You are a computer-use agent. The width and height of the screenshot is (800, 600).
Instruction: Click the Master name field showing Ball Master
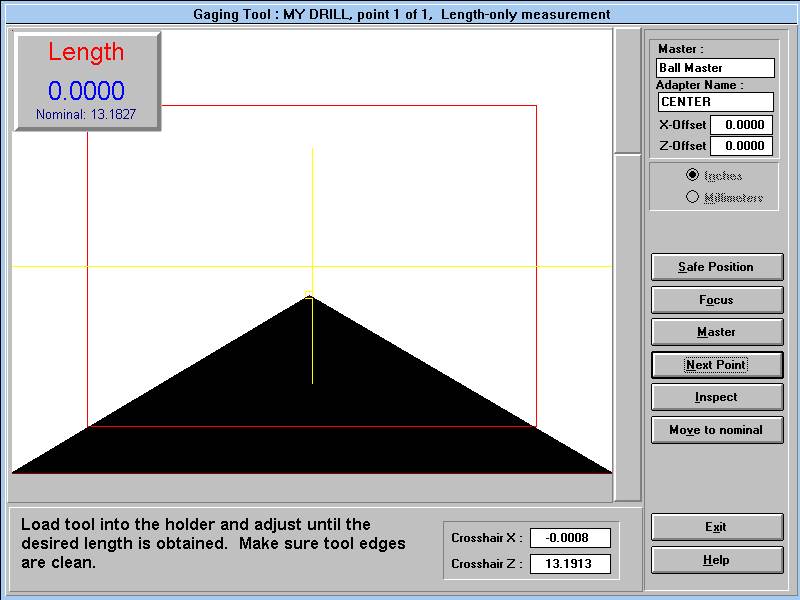715,68
